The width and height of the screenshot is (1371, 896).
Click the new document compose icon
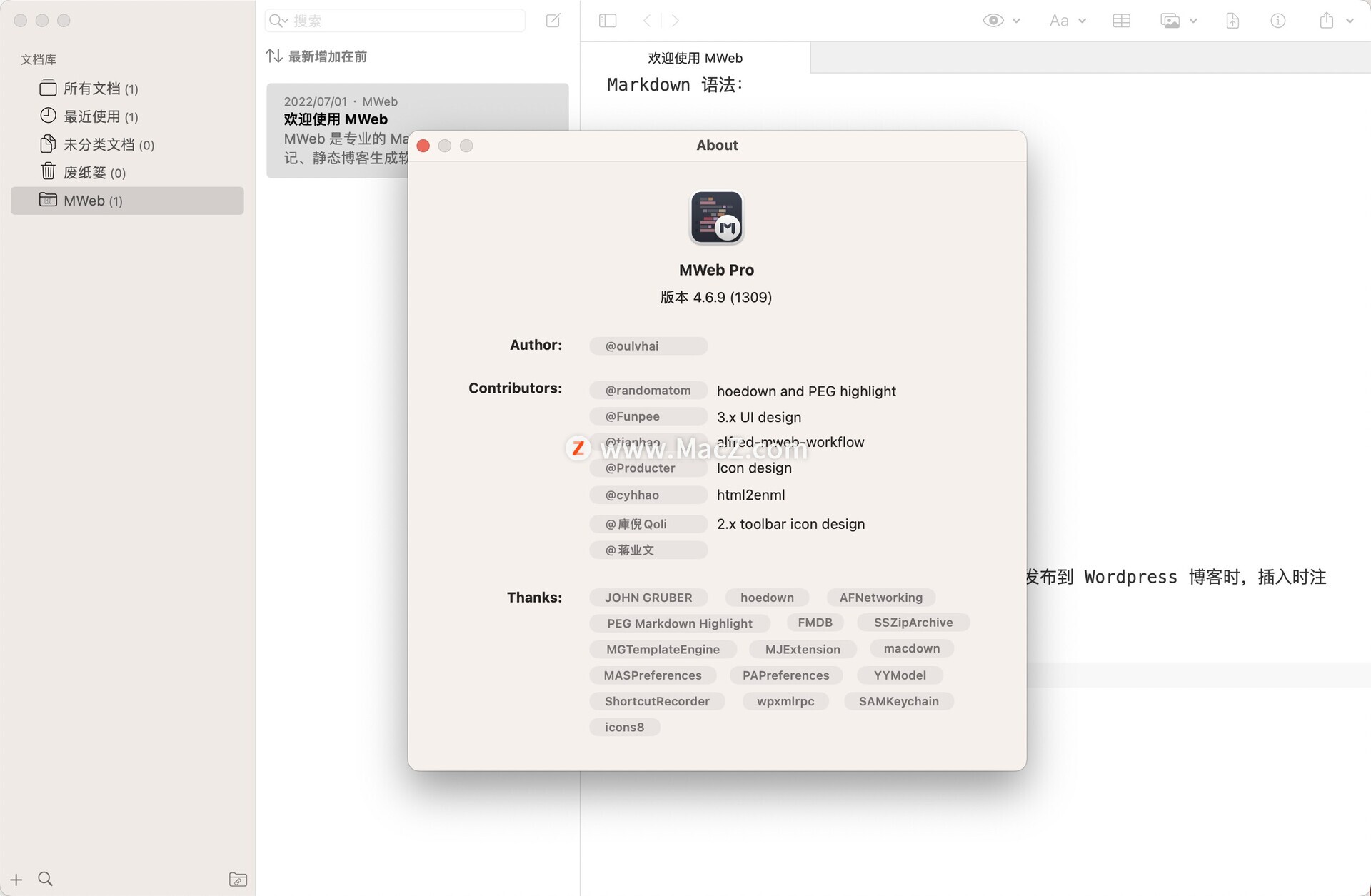553,21
